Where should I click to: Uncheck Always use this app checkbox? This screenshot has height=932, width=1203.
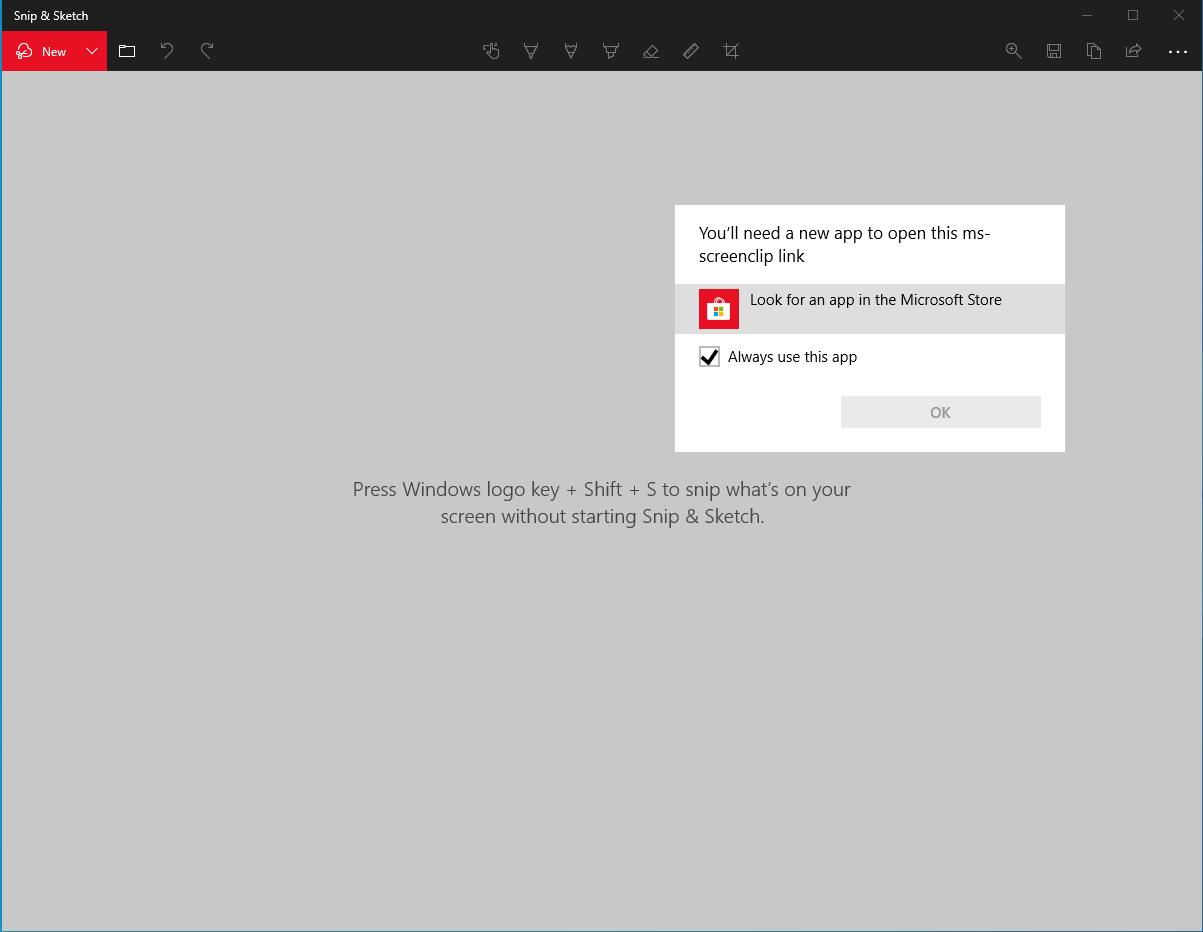pyautogui.click(x=709, y=357)
